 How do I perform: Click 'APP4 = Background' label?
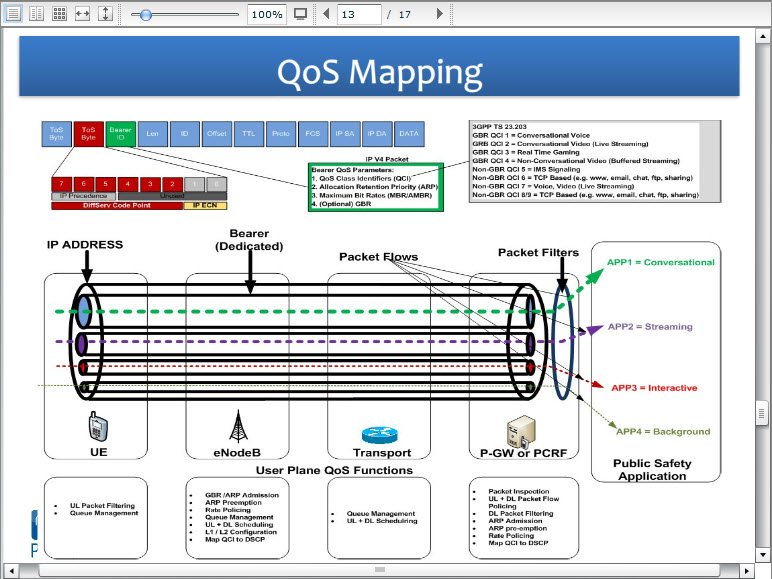tap(663, 432)
